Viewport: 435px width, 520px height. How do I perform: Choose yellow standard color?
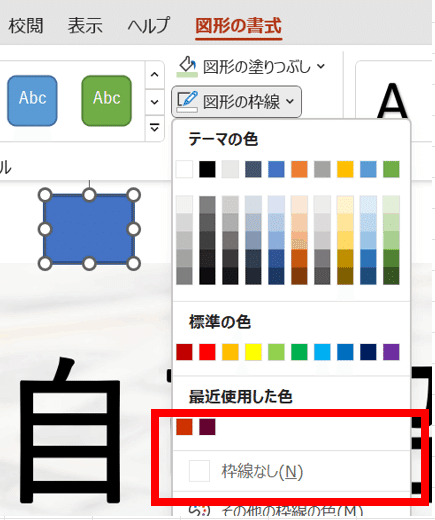click(x=253, y=352)
